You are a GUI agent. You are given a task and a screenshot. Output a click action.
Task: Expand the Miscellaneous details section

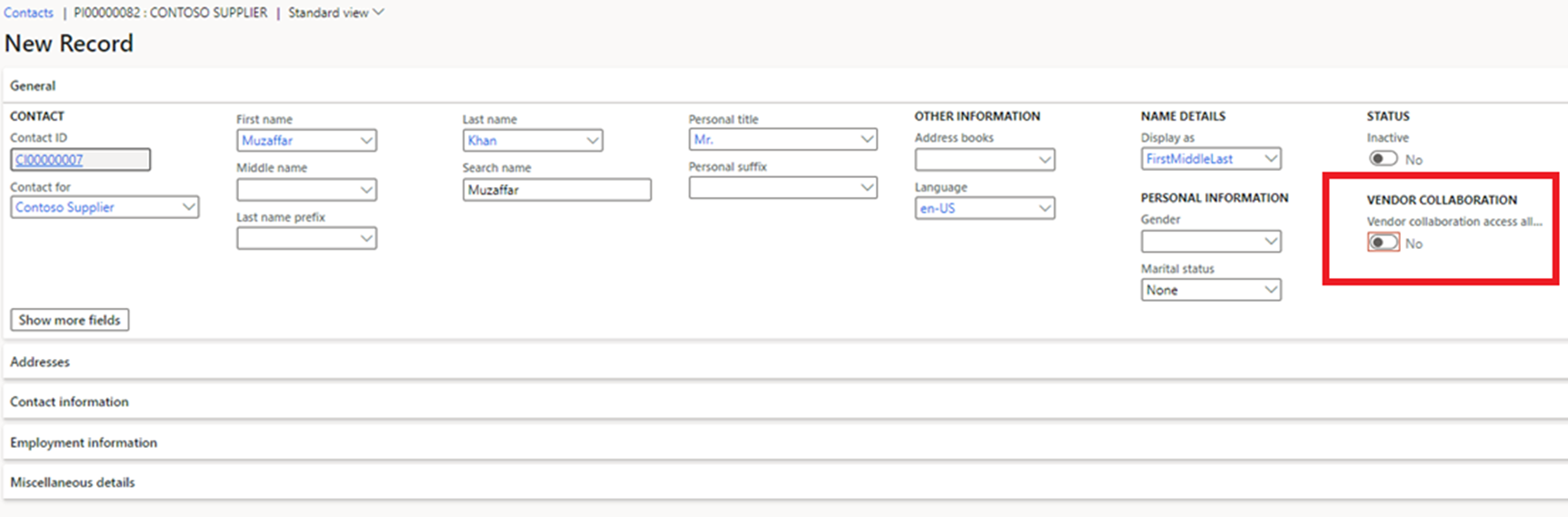73,482
